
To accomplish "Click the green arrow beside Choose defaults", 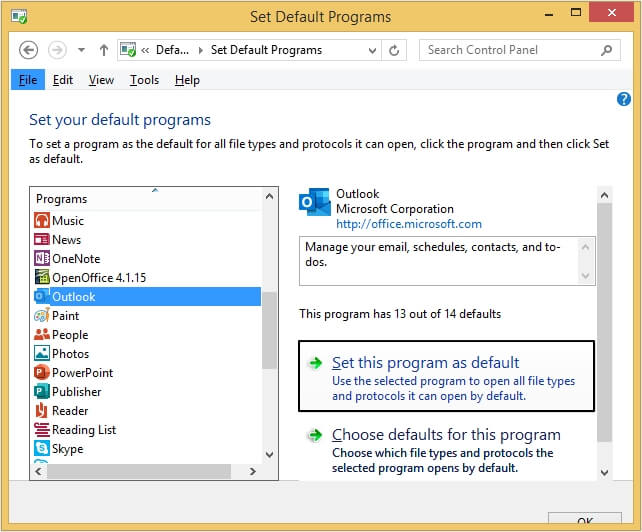I will [316, 435].
